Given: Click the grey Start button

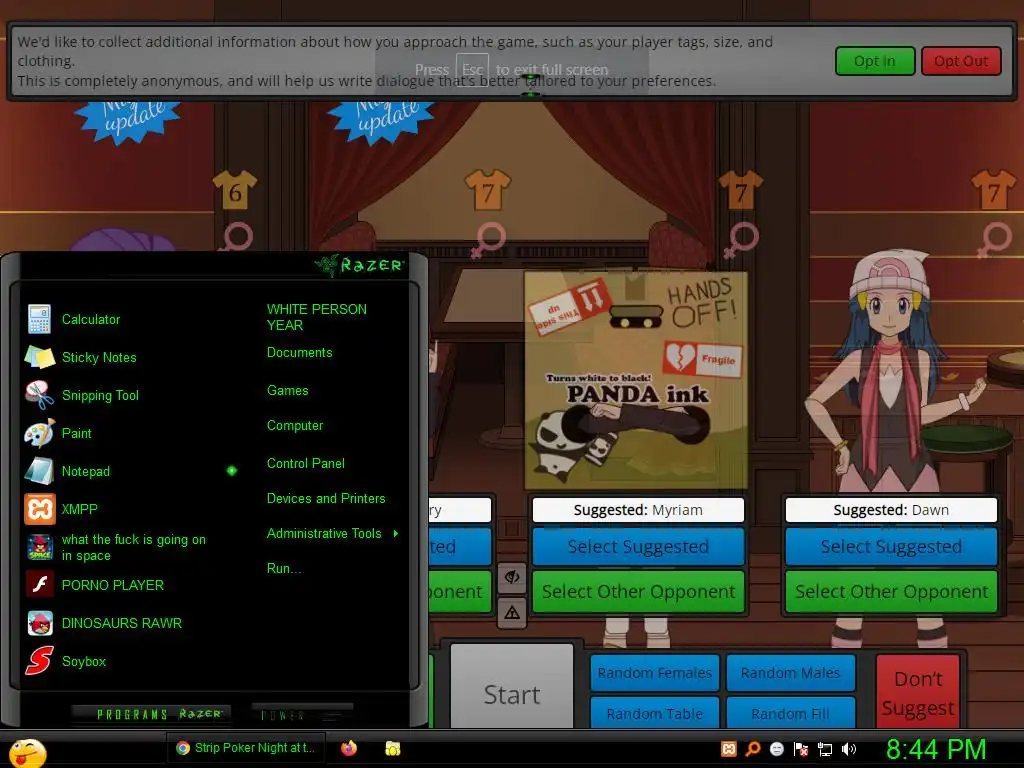Looking at the screenshot, I should pyautogui.click(x=512, y=686).
